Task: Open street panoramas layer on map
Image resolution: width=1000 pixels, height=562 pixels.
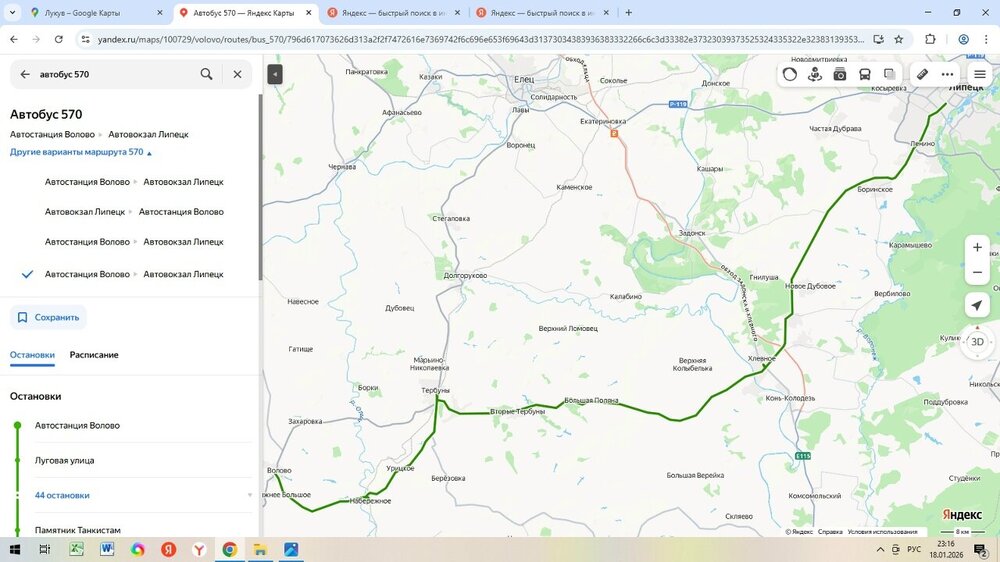Action: tap(815, 74)
